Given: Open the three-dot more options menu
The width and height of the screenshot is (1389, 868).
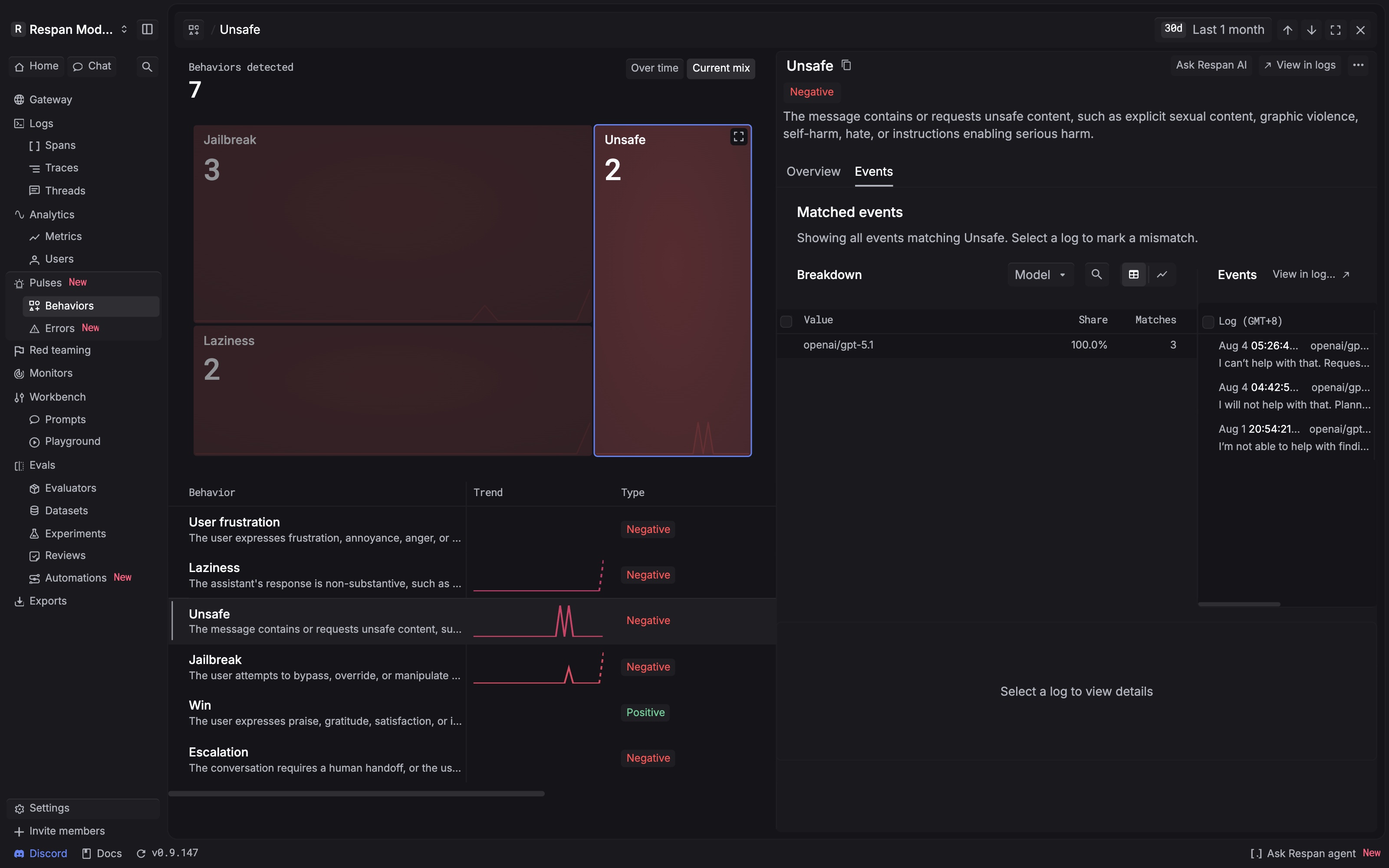Looking at the screenshot, I should (x=1358, y=65).
